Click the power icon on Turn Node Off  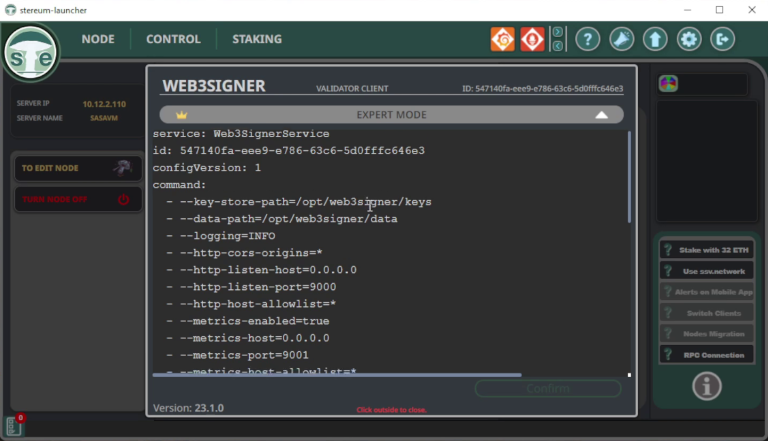pos(123,199)
